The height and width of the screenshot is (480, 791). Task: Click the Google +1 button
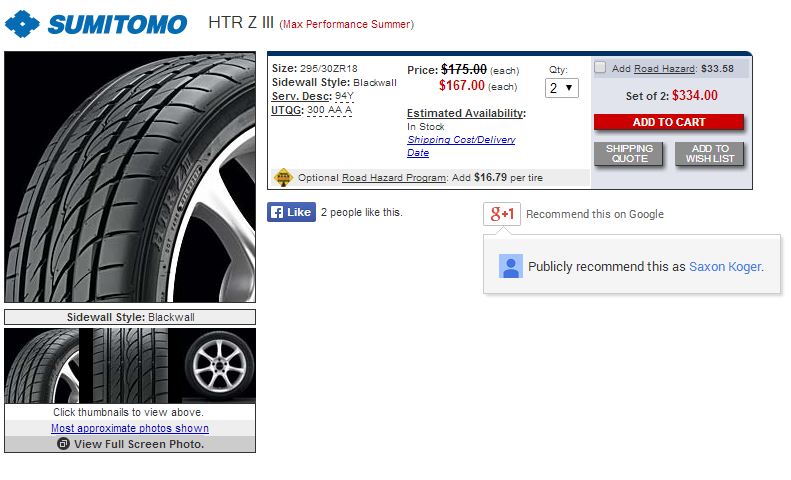coord(501,214)
